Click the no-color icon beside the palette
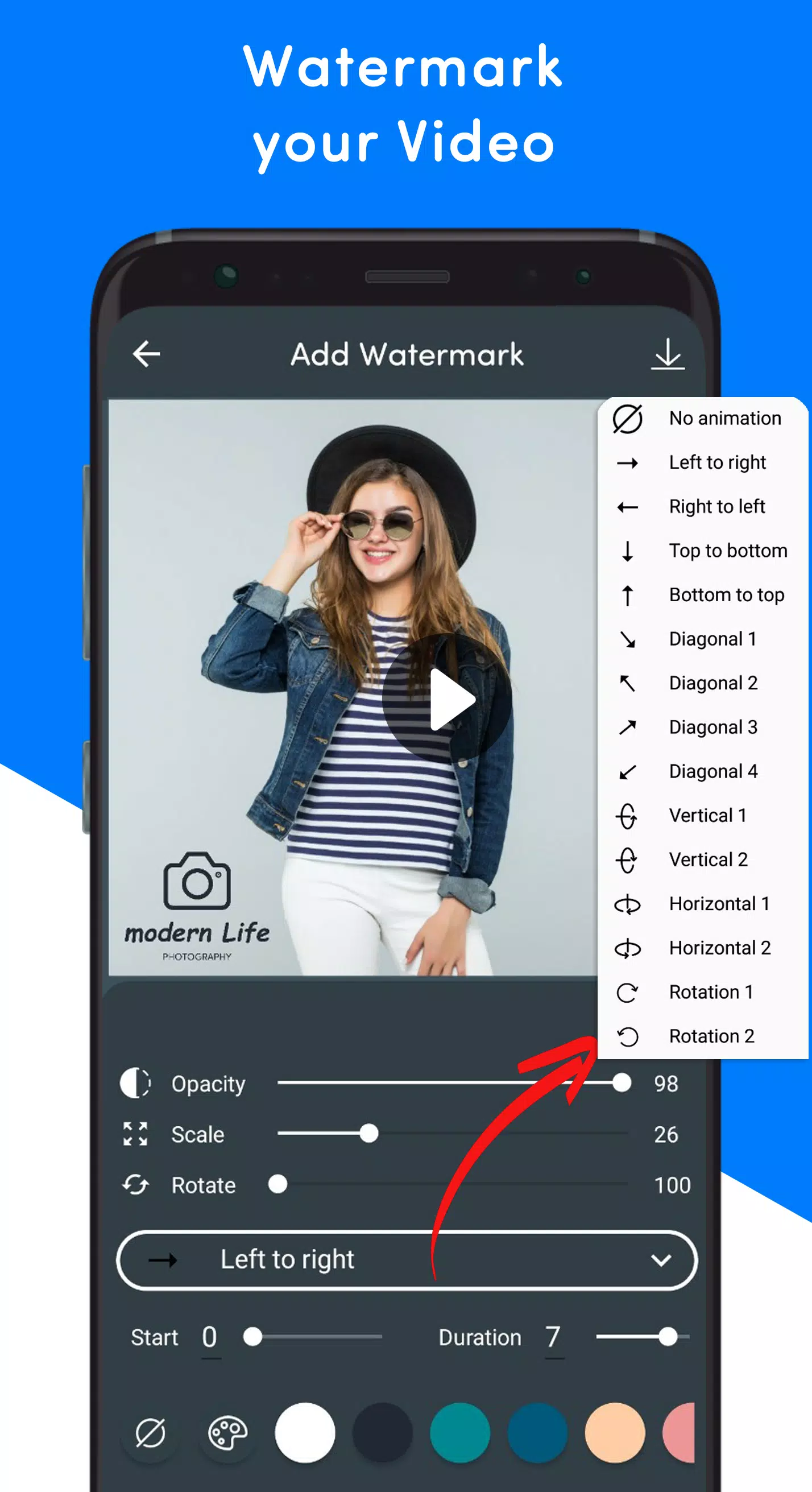Image resolution: width=812 pixels, height=1492 pixels. tap(151, 1433)
